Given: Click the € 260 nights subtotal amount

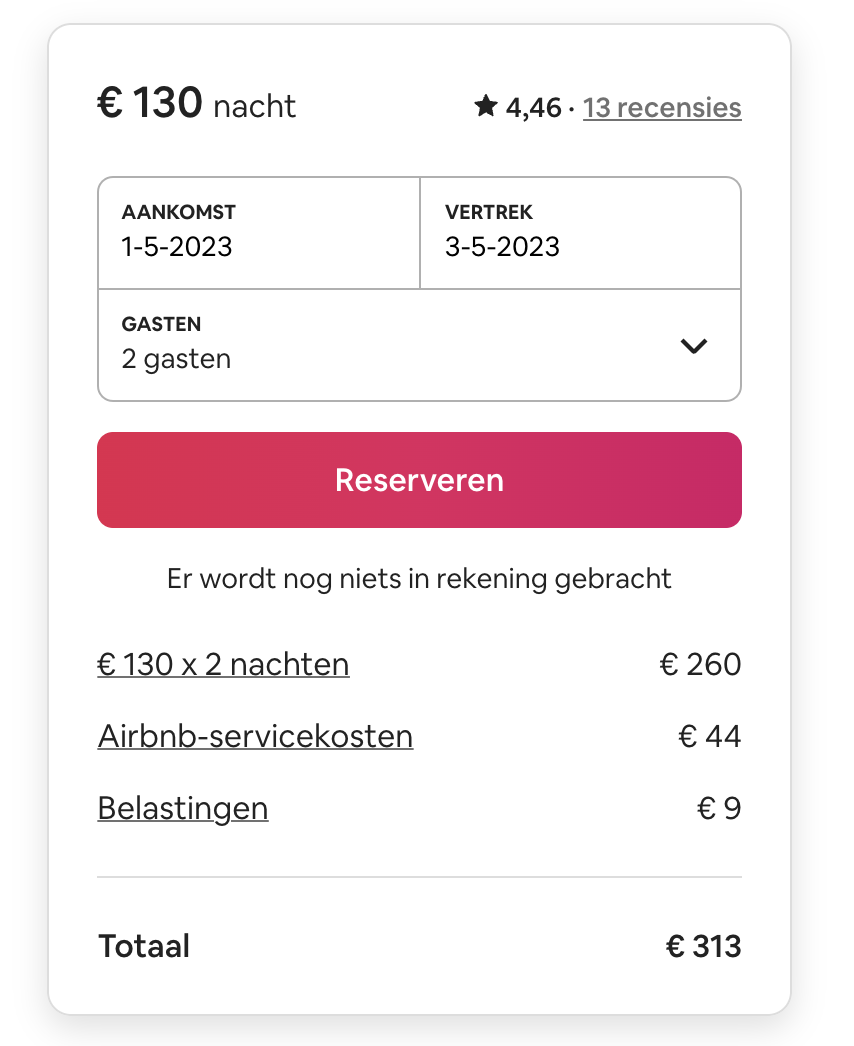Looking at the screenshot, I should click(x=700, y=664).
